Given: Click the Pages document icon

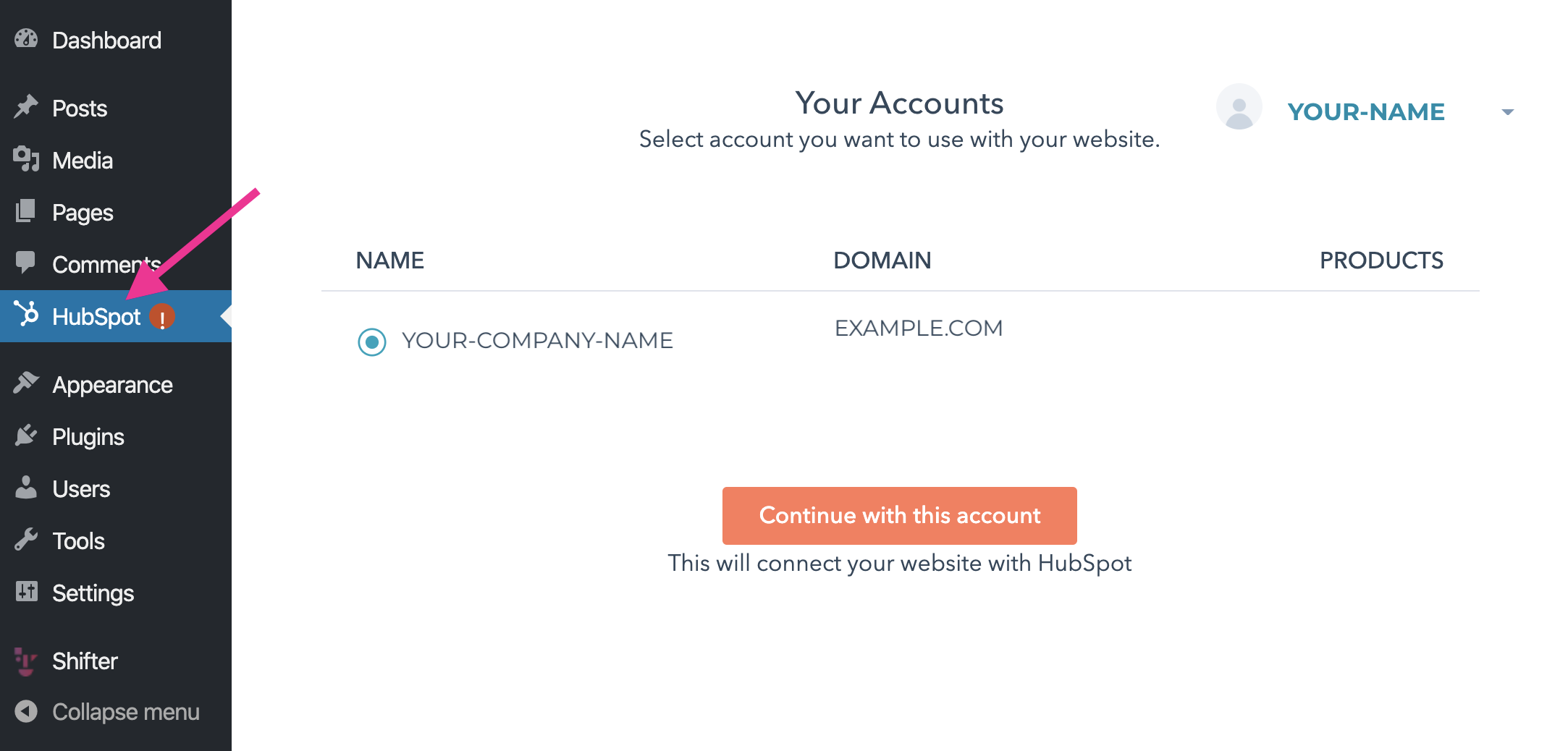Looking at the screenshot, I should (x=26, y=211).
